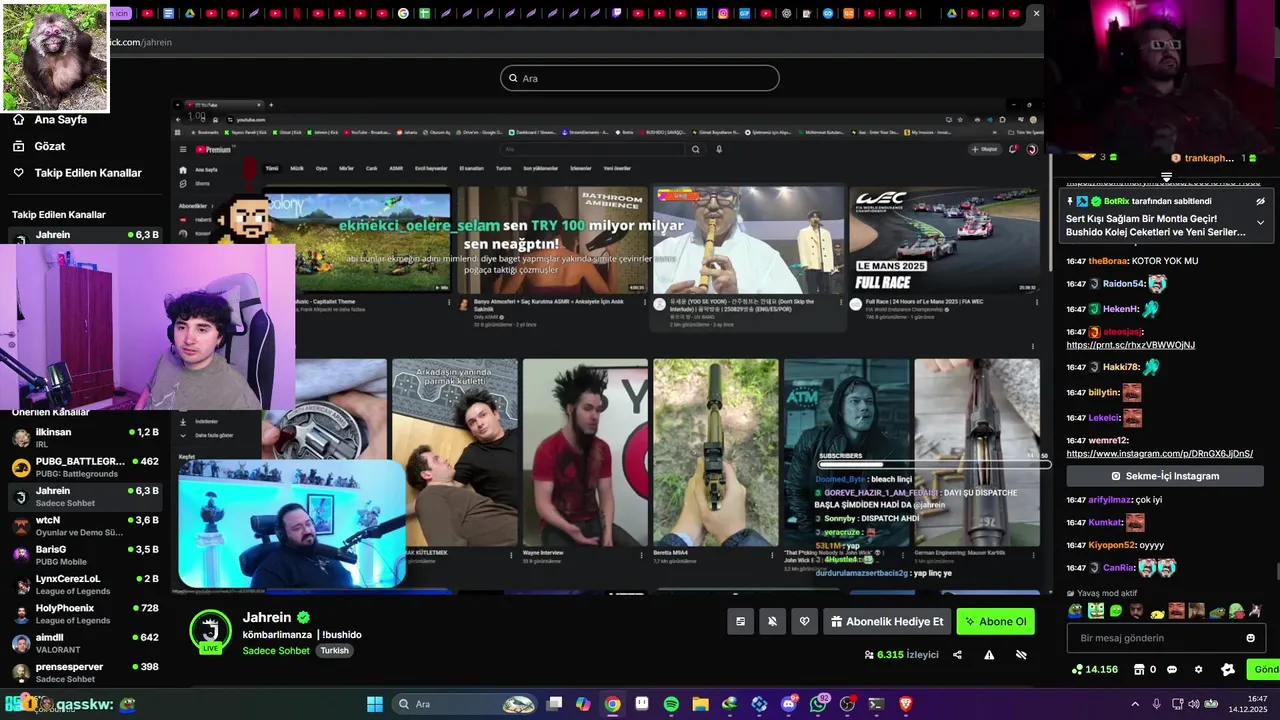
Task: Click the chat bubble identity icon
Action: tap(1172, 670)
